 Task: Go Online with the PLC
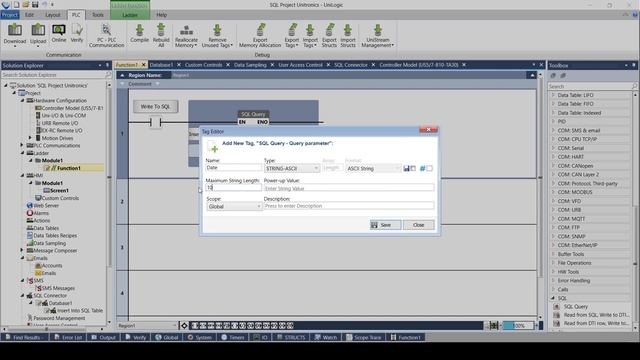59,33
